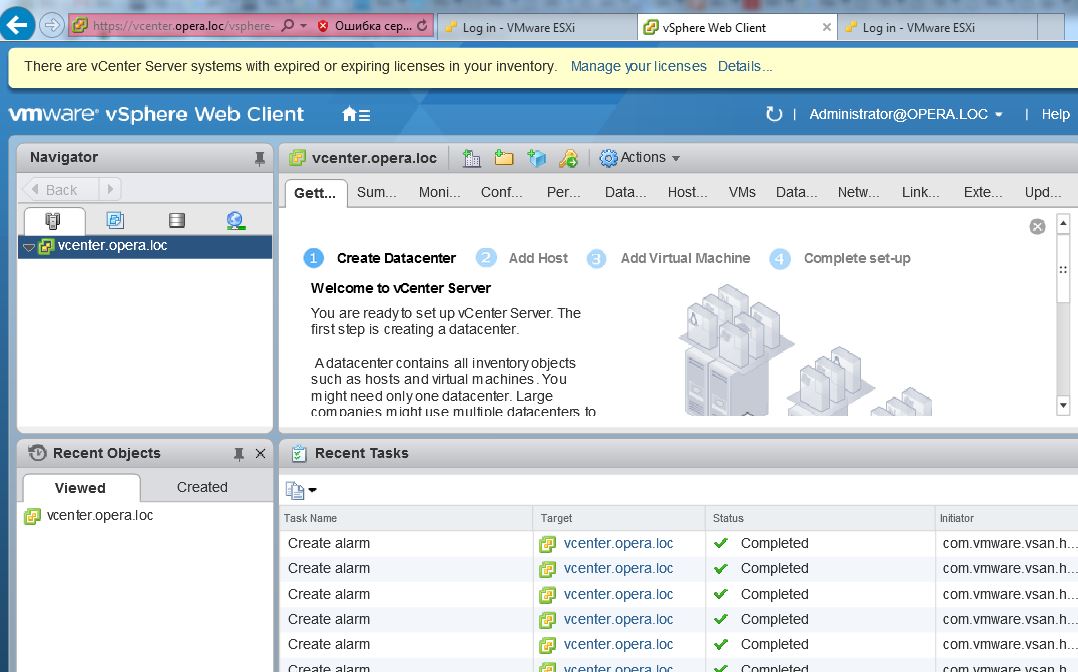Sort tasks by Target column
Screen dimensions: 1078x672
pos(619,518)
